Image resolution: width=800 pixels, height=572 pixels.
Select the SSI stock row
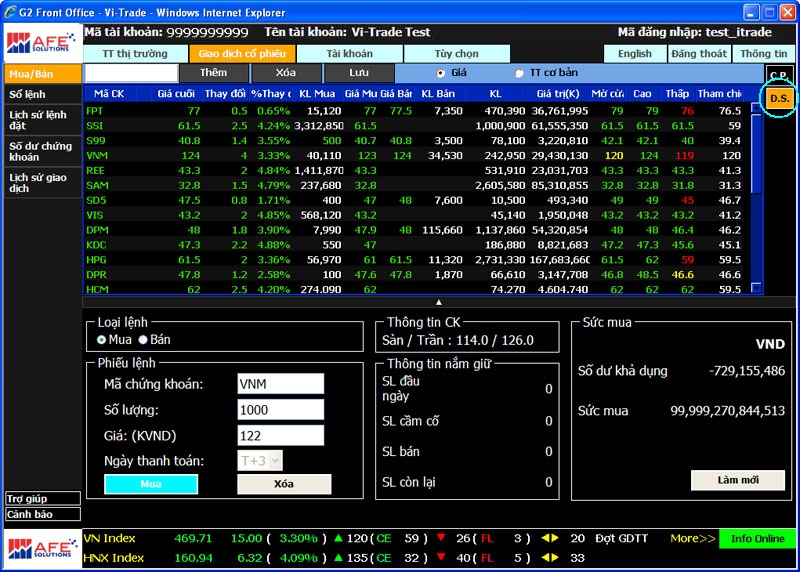coord(416,126)
